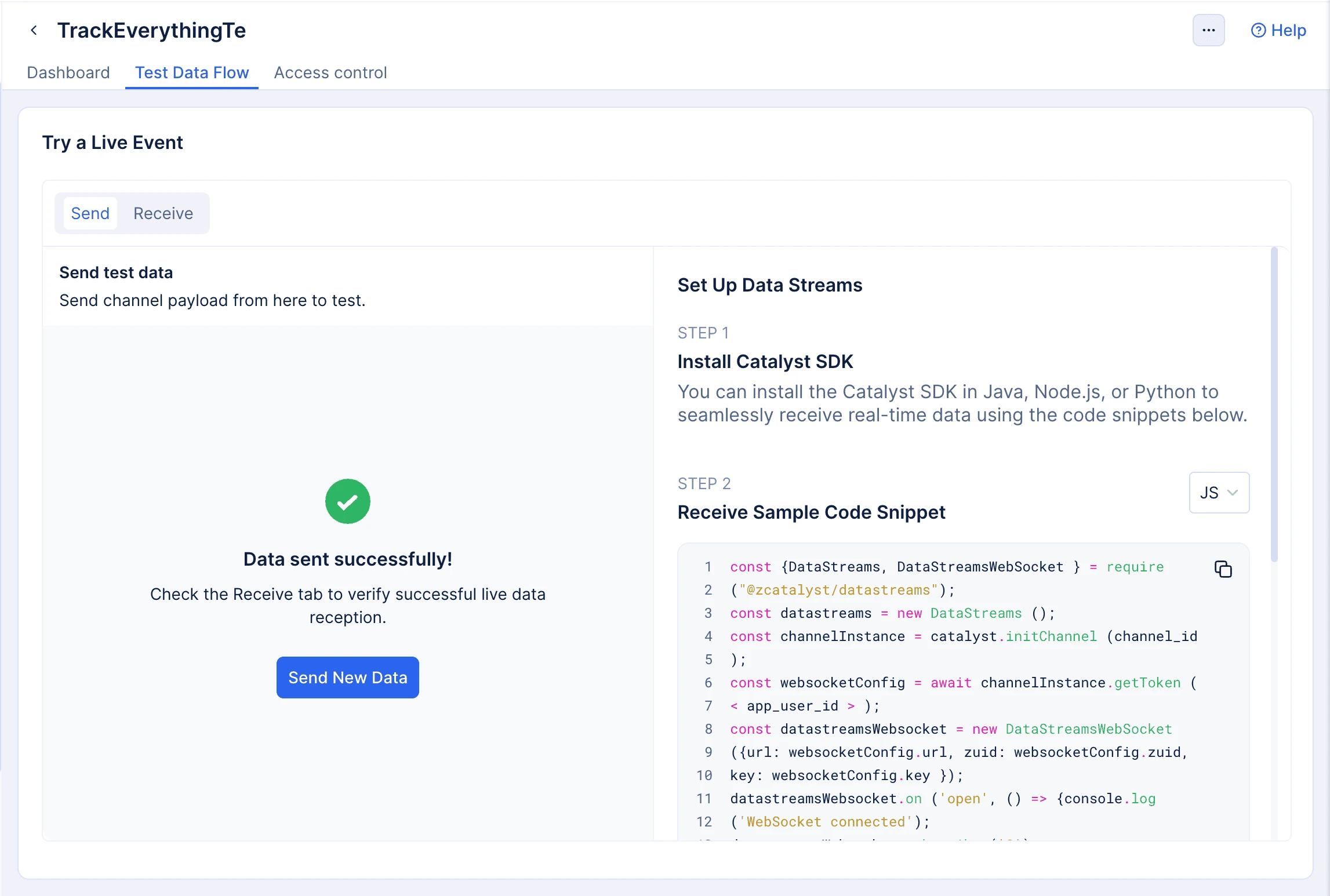Viewport: 1330px width, 896px height.
Task: Click the 'Data sent successfully!' message
Action: click(348, 559)
